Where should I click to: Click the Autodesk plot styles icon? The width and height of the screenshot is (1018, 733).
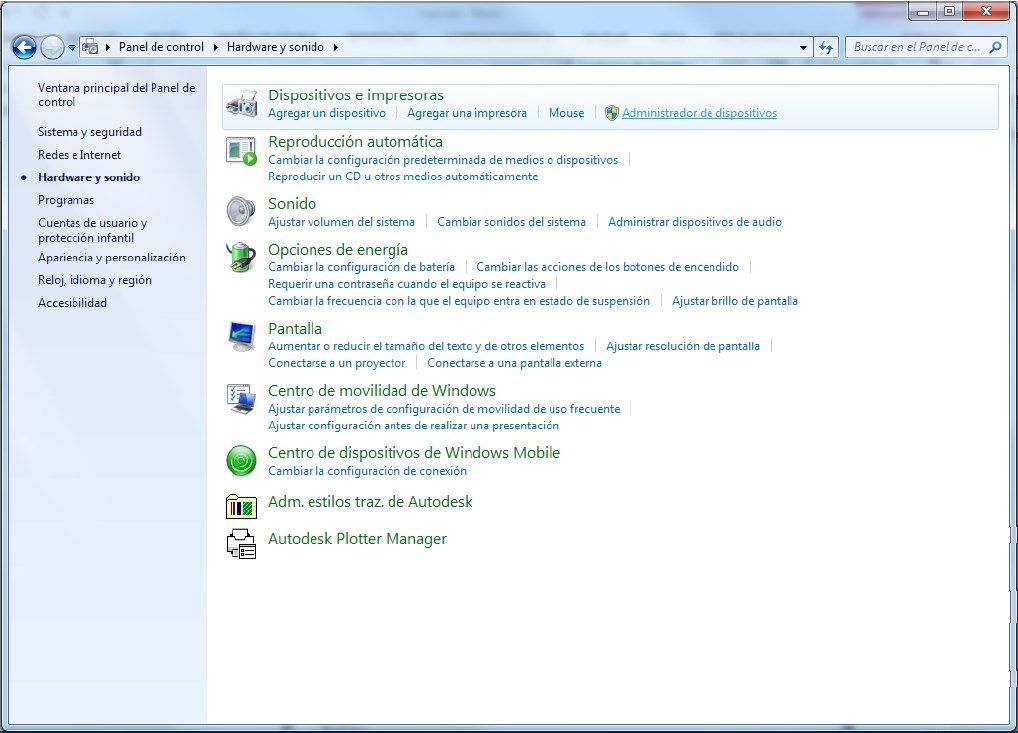click(242, 506)
